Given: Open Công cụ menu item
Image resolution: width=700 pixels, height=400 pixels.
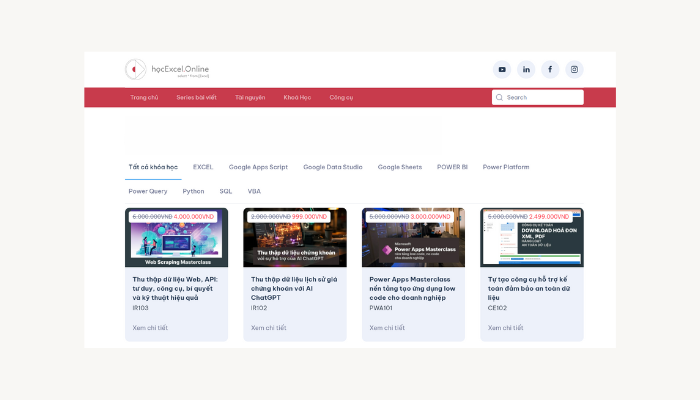Looking at the screenshot, I should click(341, 97).
